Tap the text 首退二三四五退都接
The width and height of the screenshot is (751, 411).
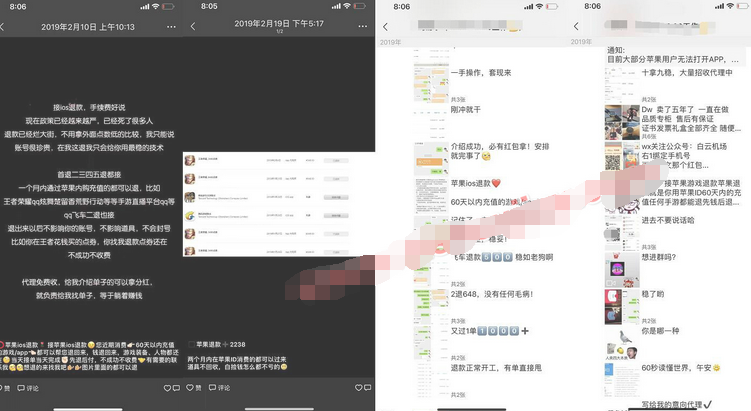[89, 174]
